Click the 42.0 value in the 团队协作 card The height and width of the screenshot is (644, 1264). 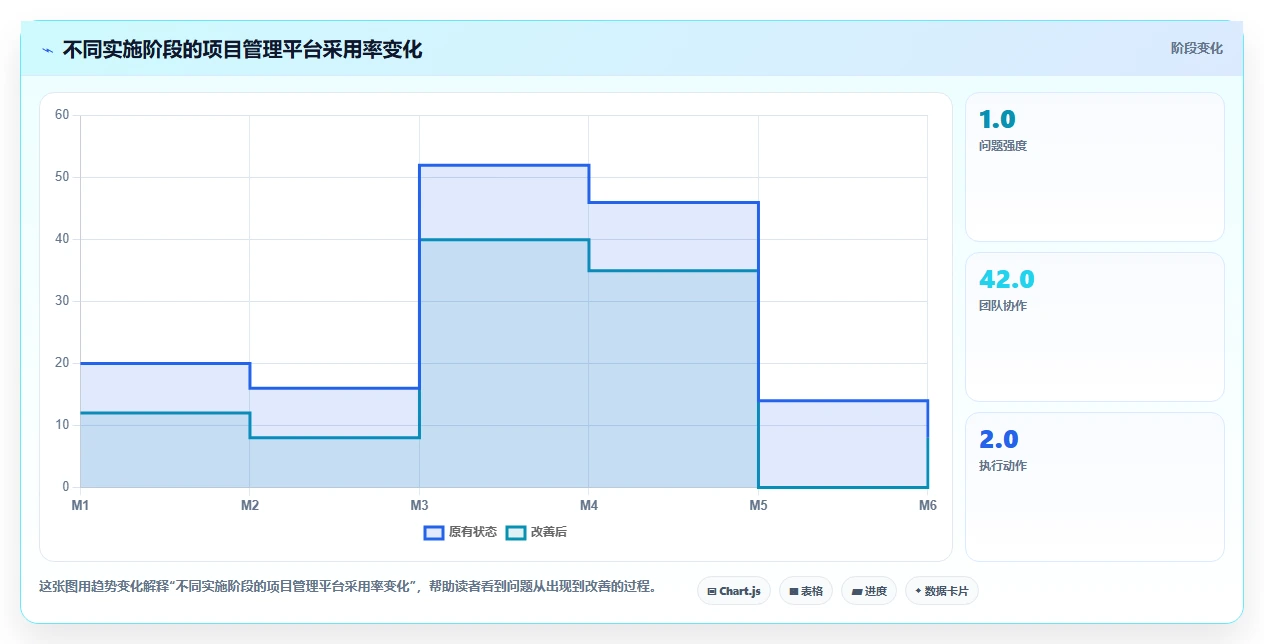tap(1007, 279)
